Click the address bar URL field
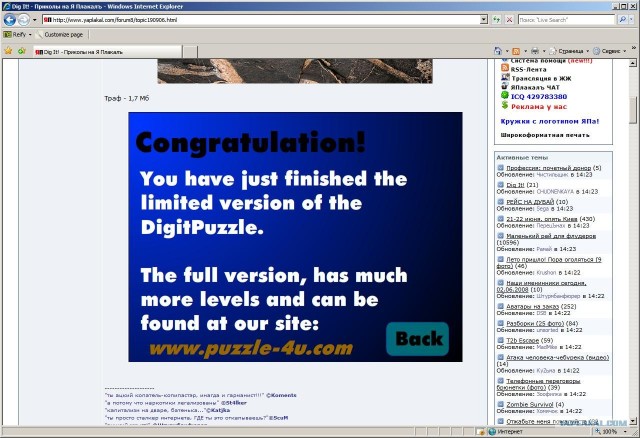The image size is (640, 438). (261, 20)
